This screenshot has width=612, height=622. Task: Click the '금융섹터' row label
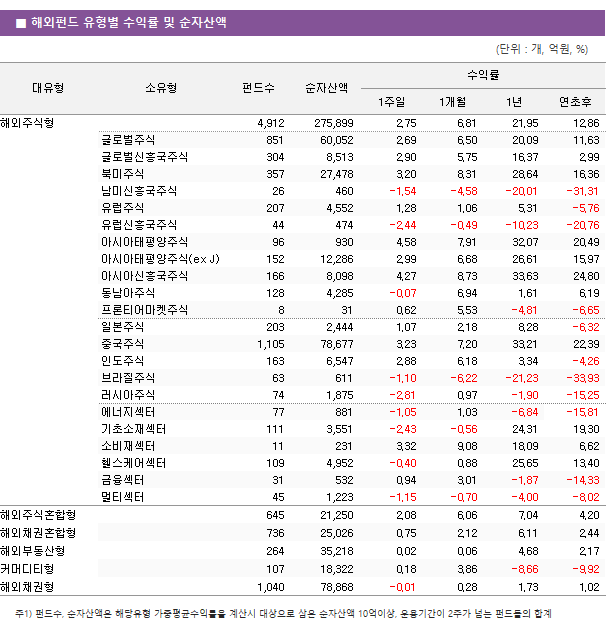pyautogui.click(x=122, y=480)
